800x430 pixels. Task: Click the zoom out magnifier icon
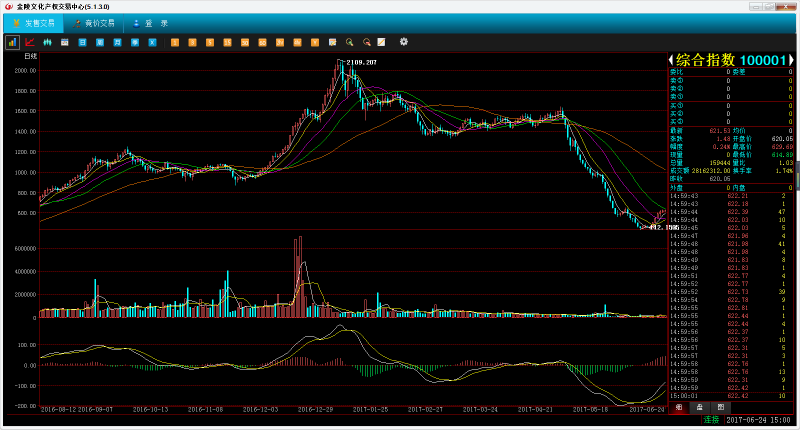(367, 42)
